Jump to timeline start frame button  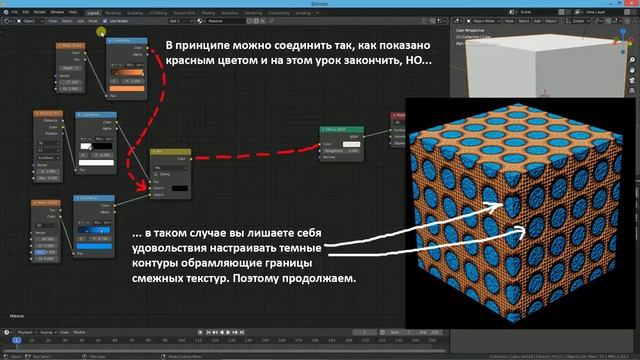pos(208,332)
